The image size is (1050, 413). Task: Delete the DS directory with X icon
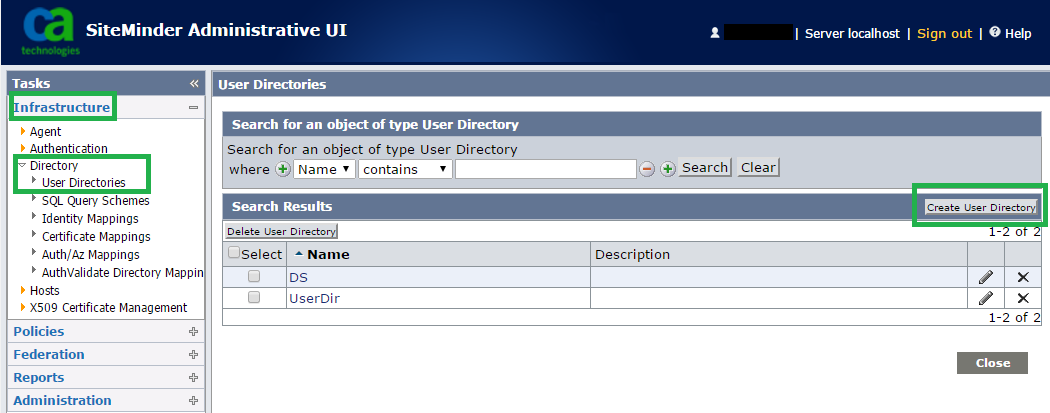[x=1023, y=277]
